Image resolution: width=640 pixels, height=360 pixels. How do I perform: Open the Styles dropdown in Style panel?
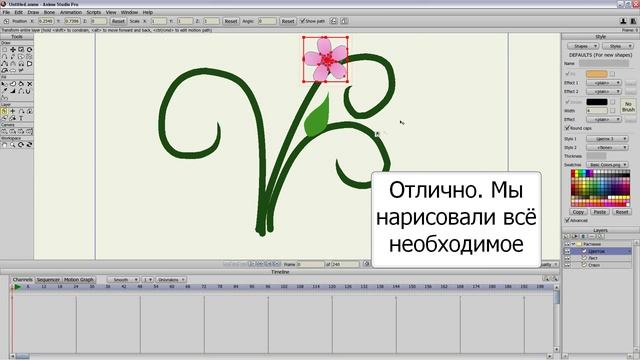(x=618, y=46)
